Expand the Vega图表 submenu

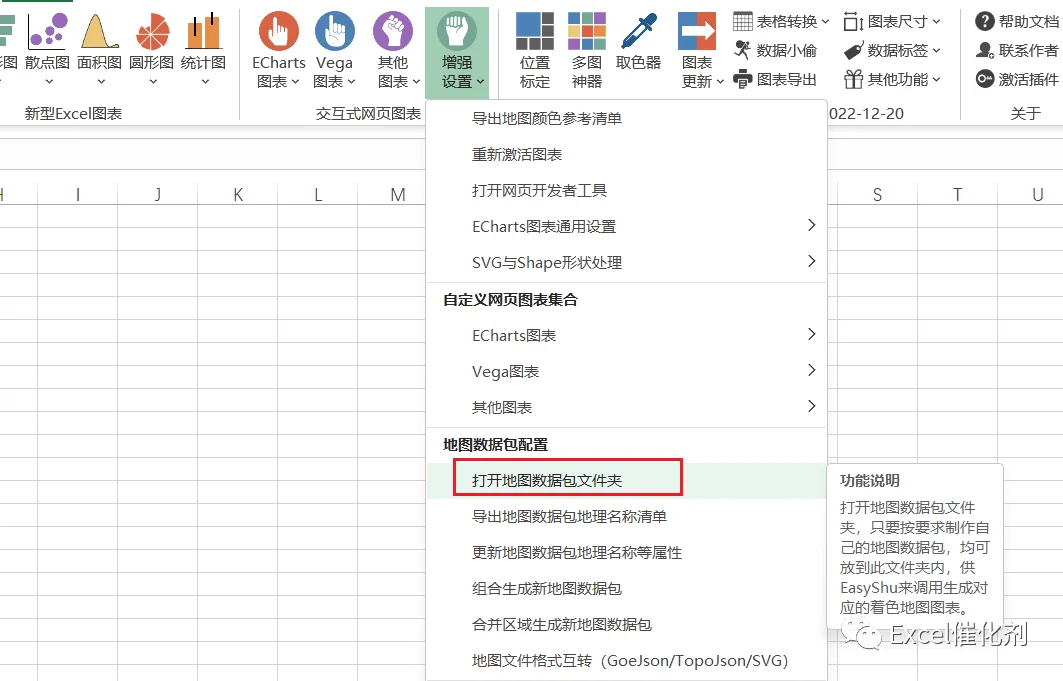pos(627,371)
